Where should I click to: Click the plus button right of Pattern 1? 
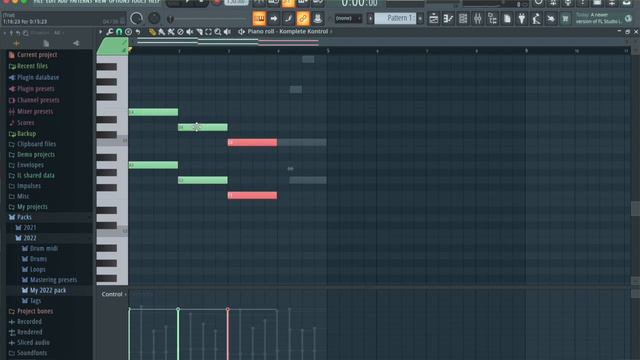(x=420, y=18)
